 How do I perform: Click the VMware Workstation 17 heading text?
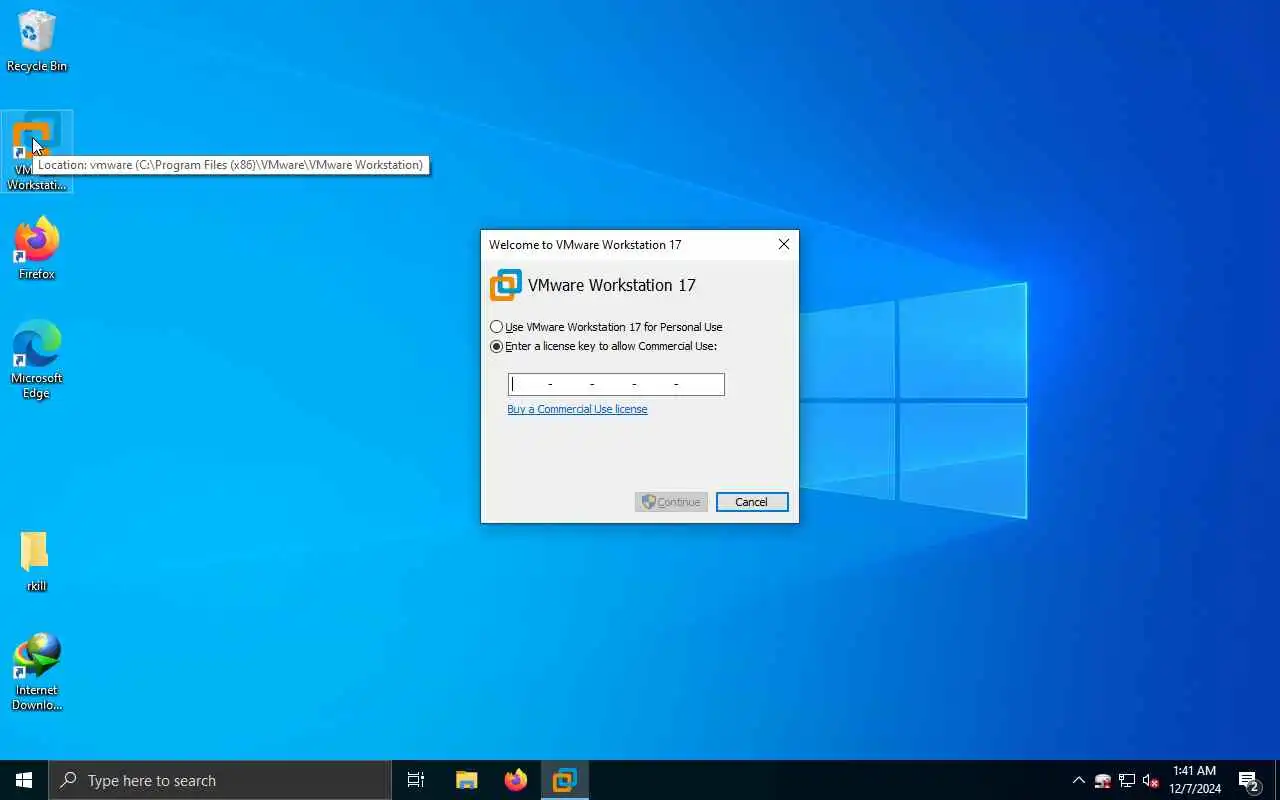[611, 285]
